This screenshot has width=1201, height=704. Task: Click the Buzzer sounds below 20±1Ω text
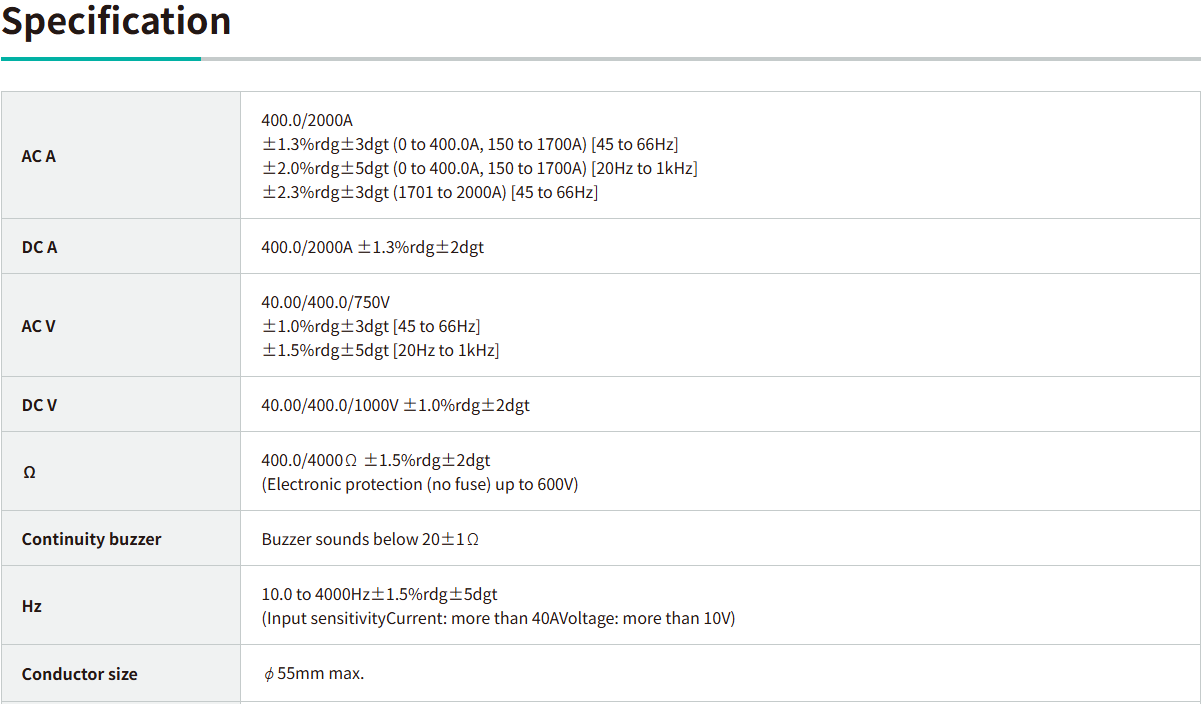click(x=370, y=539)
